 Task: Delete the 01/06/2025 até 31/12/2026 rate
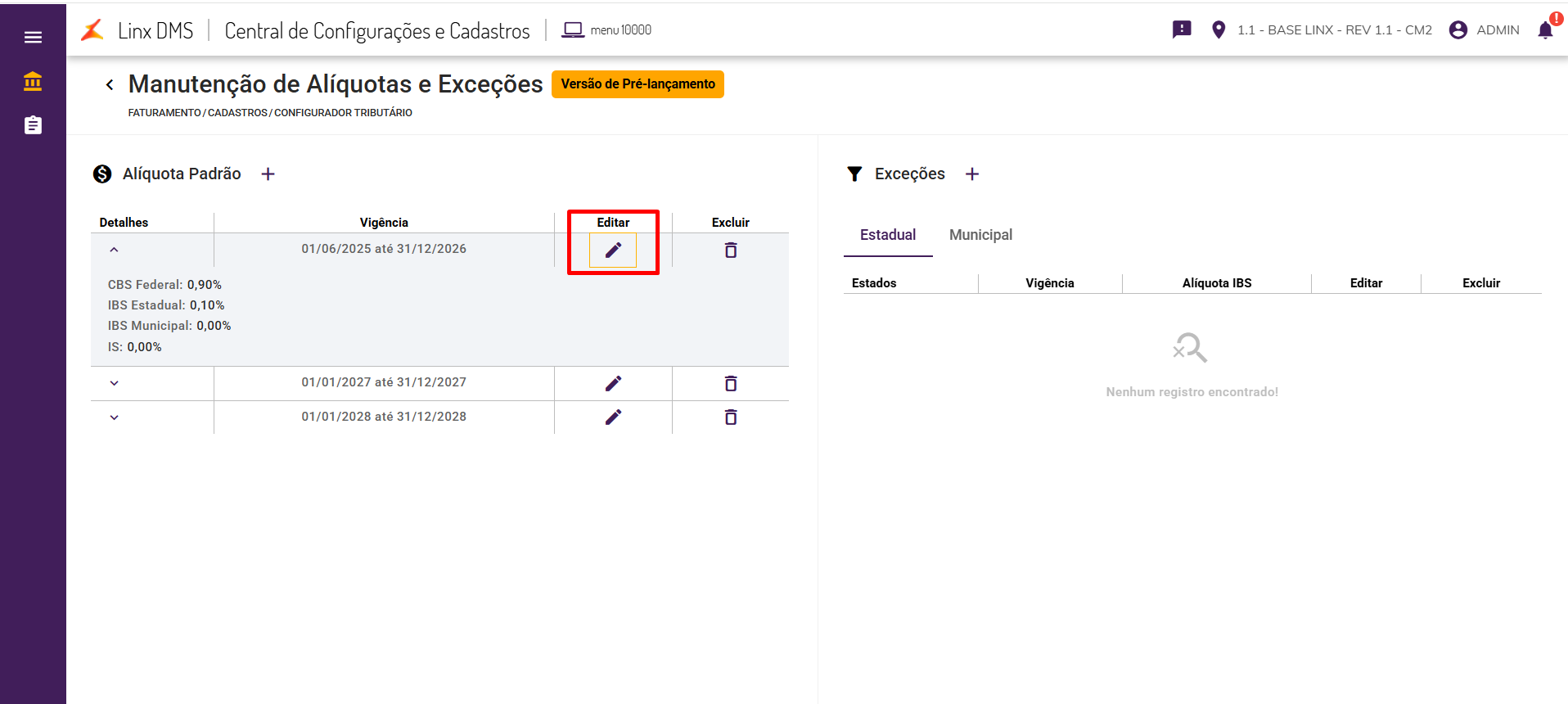731,250
